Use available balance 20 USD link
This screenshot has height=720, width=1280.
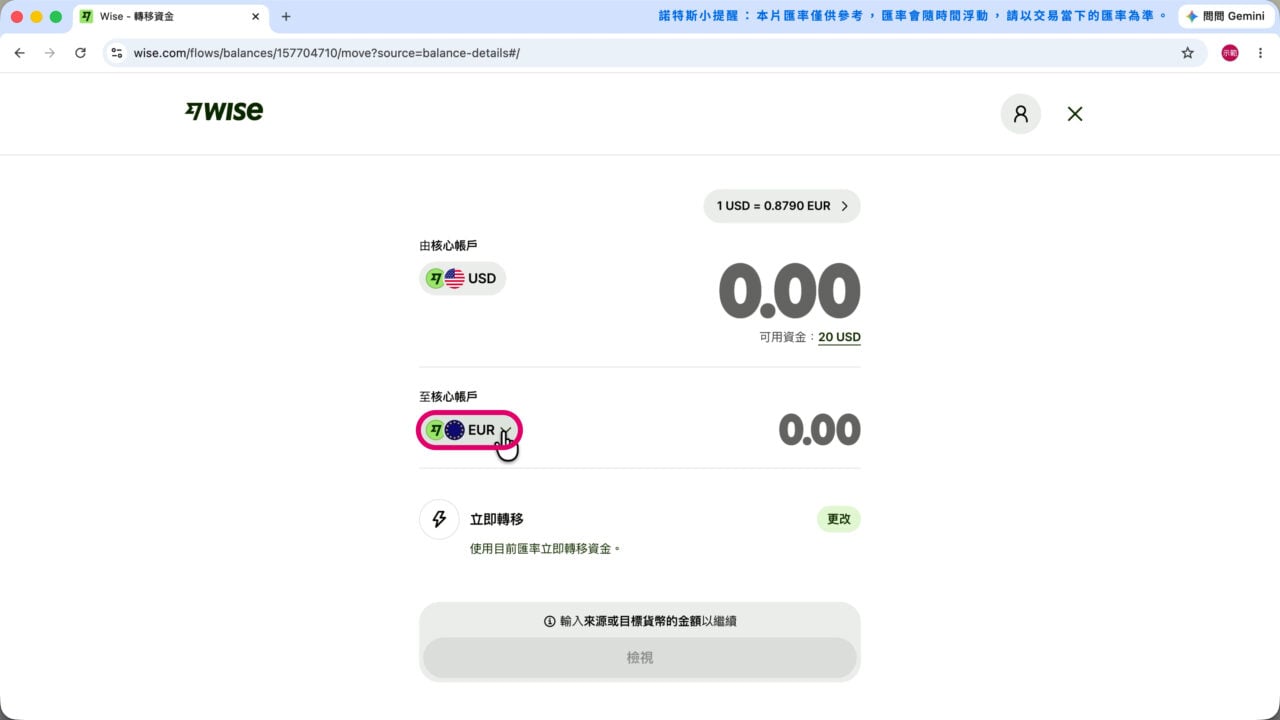click(839, 337)
